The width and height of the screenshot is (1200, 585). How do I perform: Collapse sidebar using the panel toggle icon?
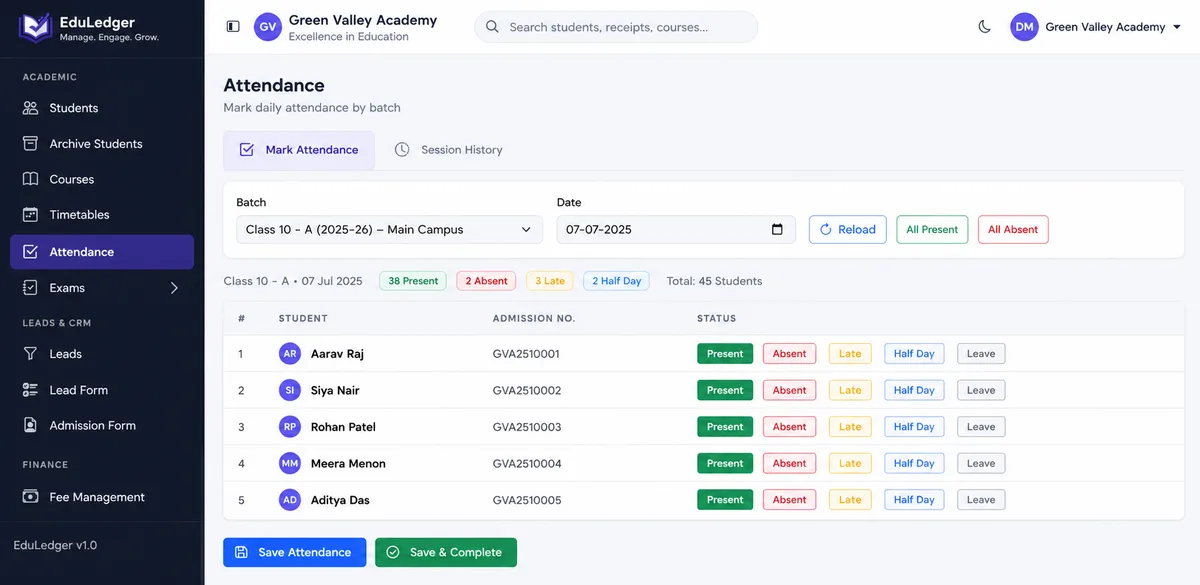[233, 27]
